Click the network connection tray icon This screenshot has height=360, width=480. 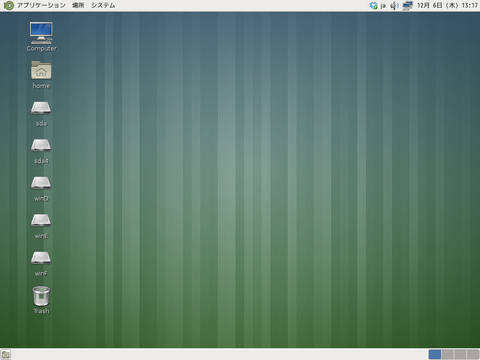coord(407,6)
